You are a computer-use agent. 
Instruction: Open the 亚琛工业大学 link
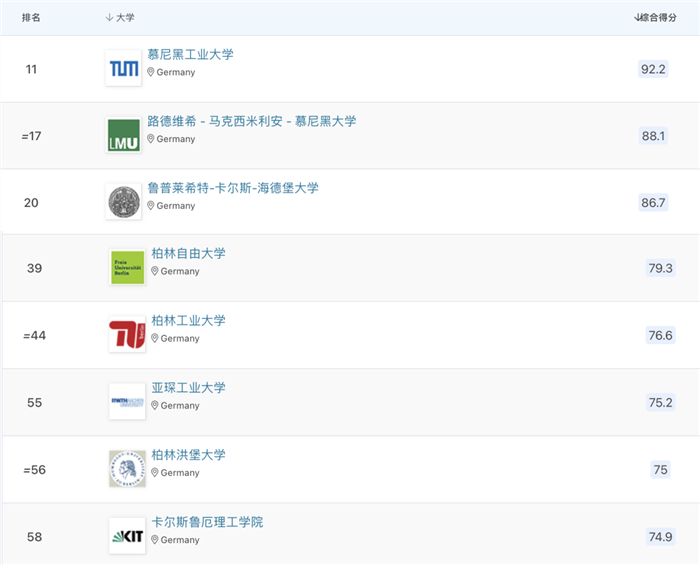[x=188, y=387]
